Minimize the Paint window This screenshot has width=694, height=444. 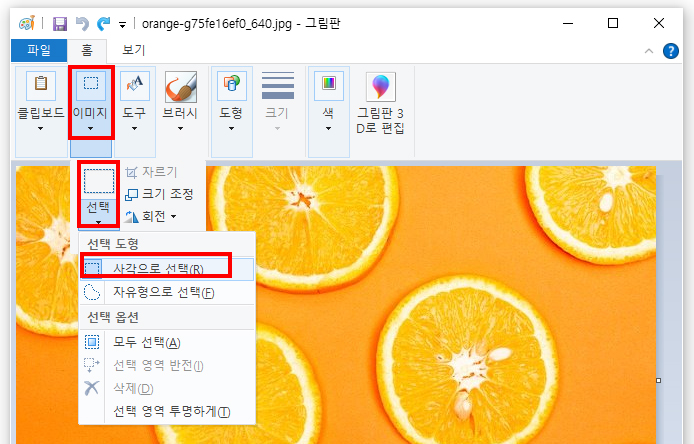click(x=568, y=23)
